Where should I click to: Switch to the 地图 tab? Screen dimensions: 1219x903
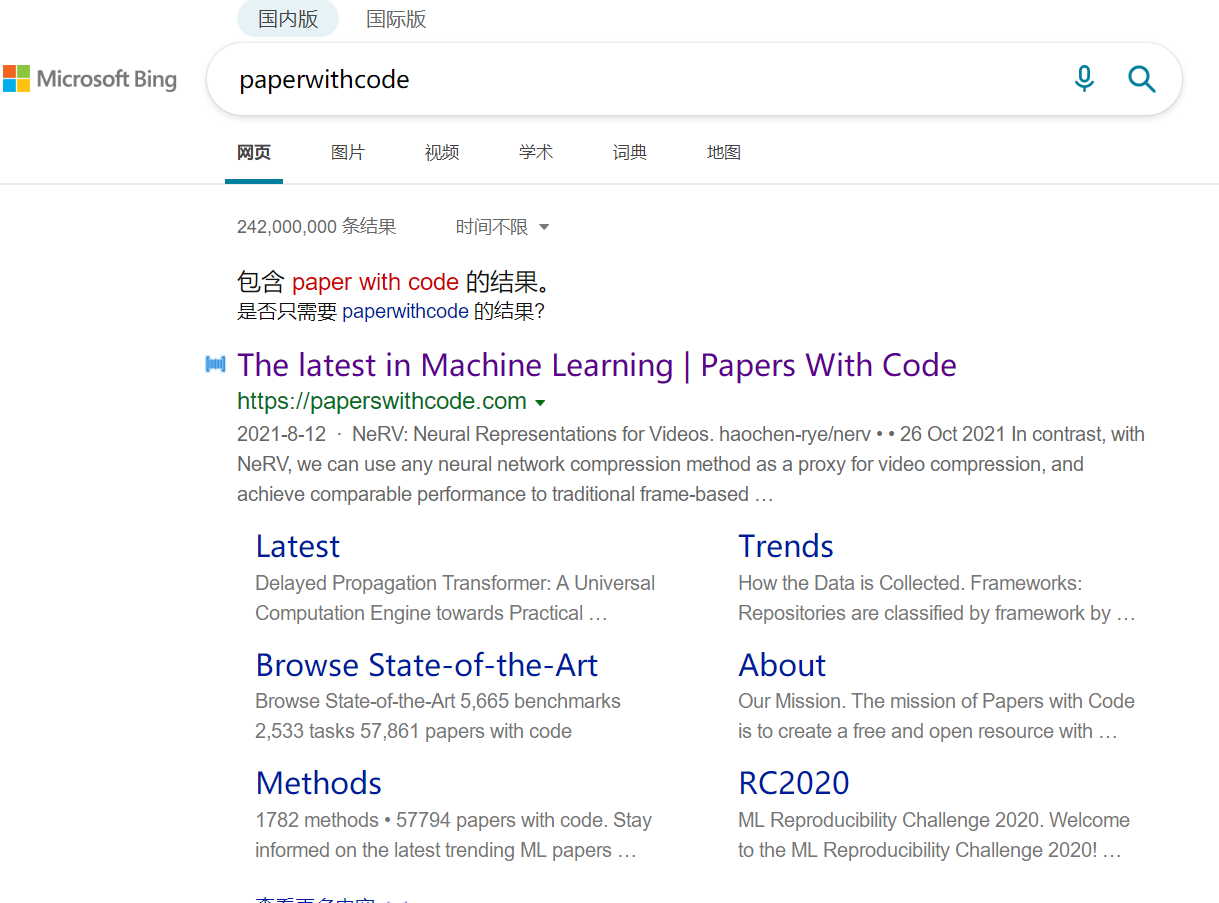coord(724,153)
